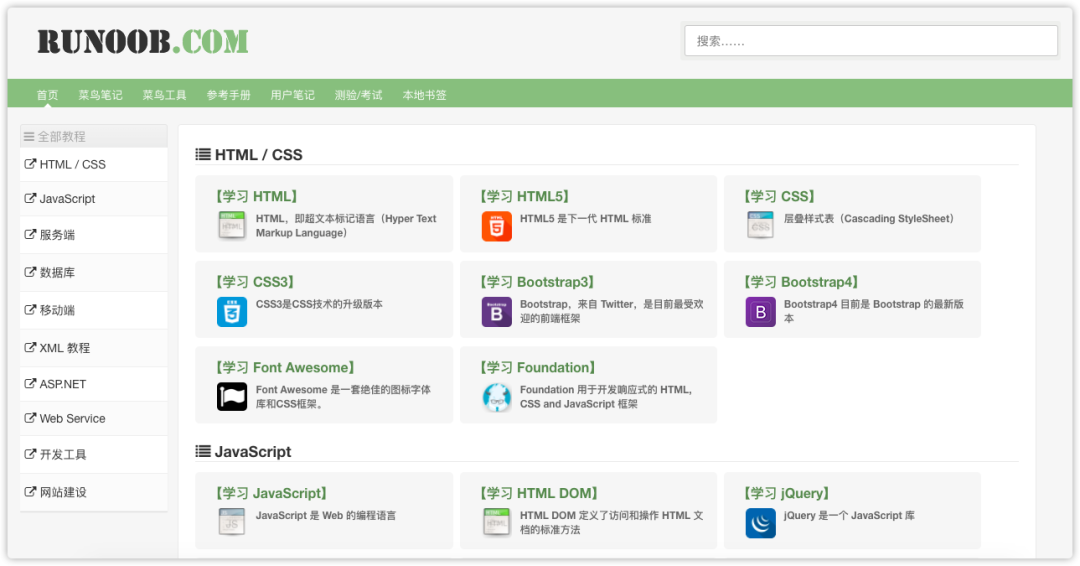The height and width of the screenshot is (566, 1080).
Task: Open the 【学习 jQuery】 tutorial link
Action: coord(787,493)
